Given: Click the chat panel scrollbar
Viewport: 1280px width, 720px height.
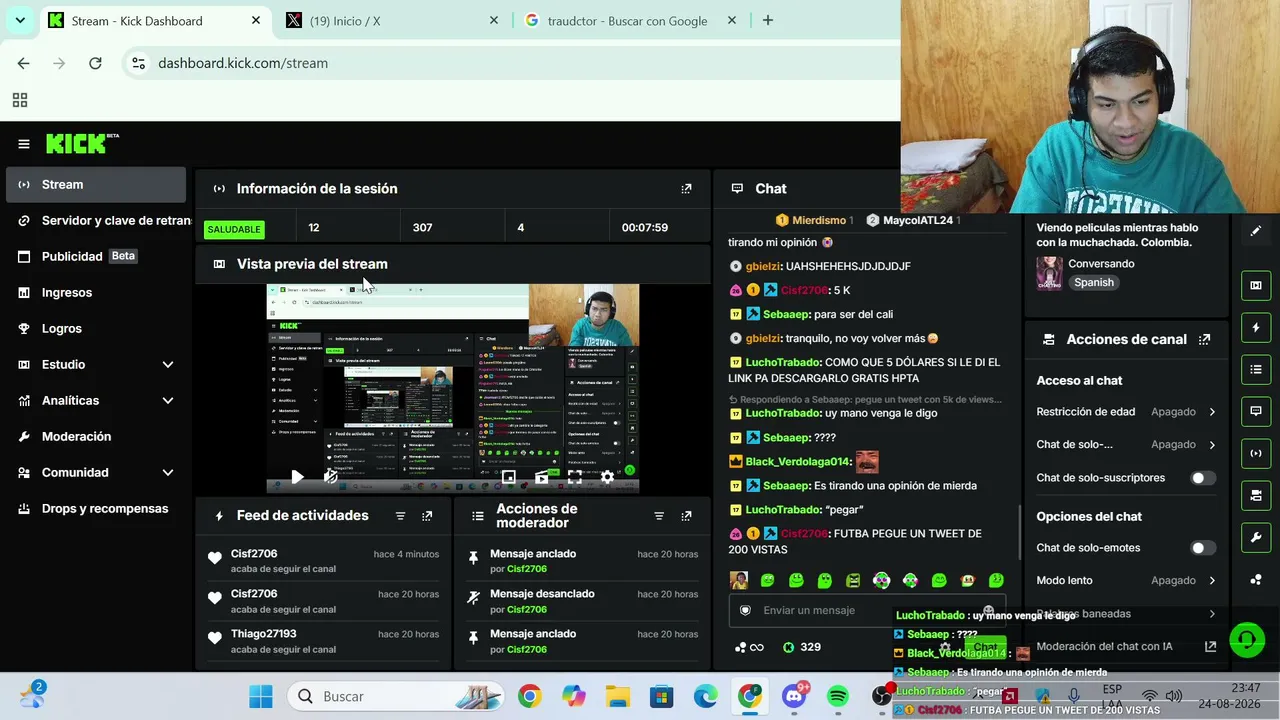Looking at the screenshot, I should (x=1019, y=530).
